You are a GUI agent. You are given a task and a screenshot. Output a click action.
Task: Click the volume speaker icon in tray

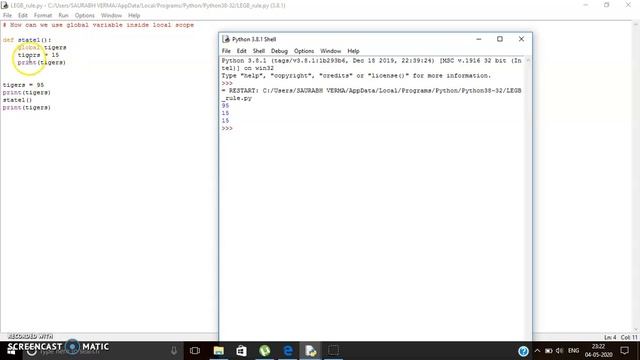(x=560, y=351)
